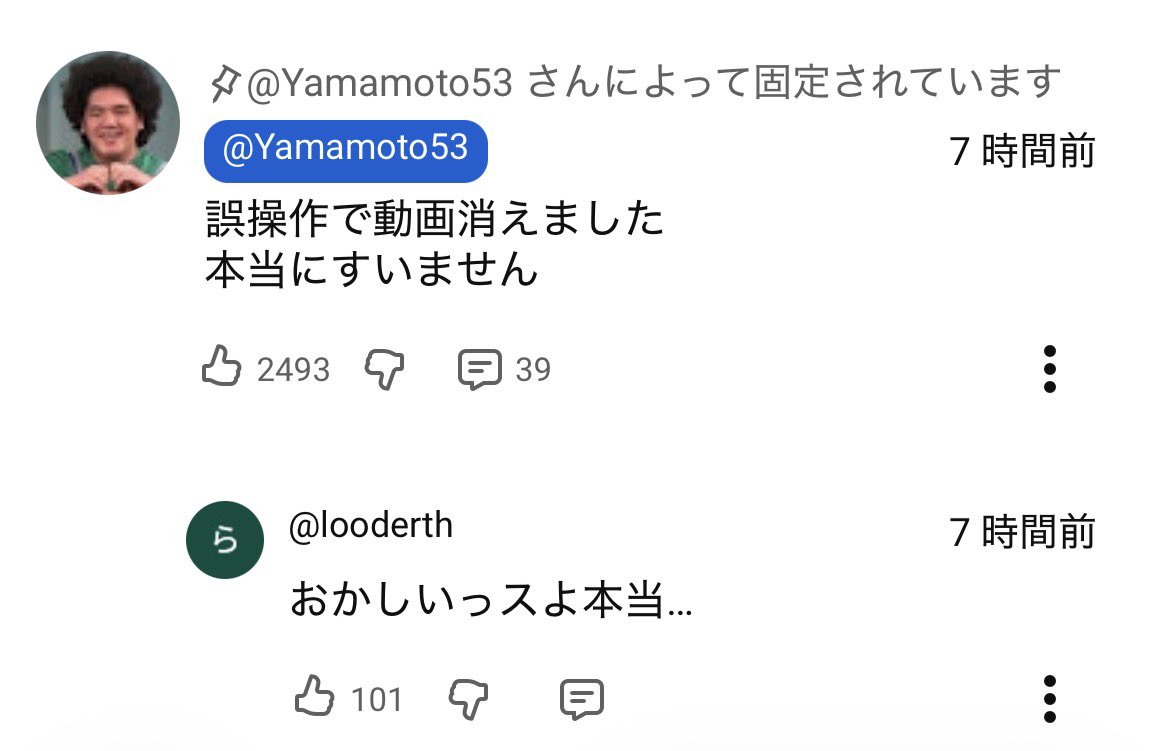Open the options menu for the pinned comment

click(1049, 368)
